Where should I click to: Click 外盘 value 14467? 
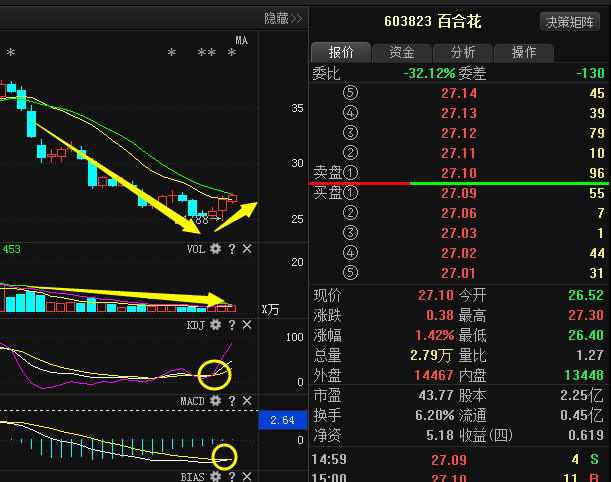(x=434, y=375)
